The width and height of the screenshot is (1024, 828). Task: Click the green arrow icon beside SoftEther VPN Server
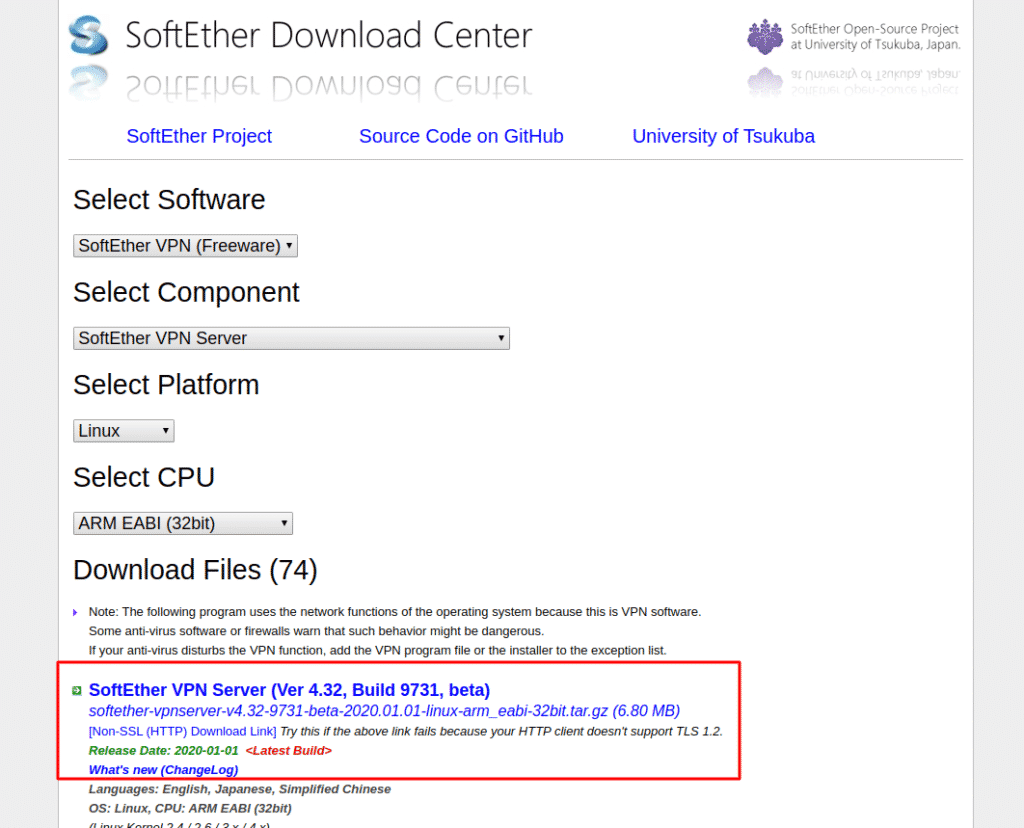click(77, 691)
